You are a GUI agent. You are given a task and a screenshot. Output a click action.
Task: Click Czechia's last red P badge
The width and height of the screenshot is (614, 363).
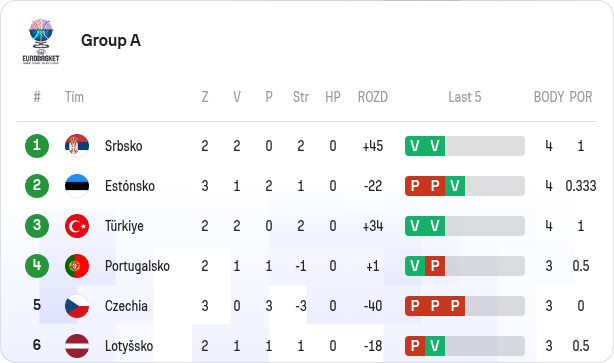(x=455, y=306)
